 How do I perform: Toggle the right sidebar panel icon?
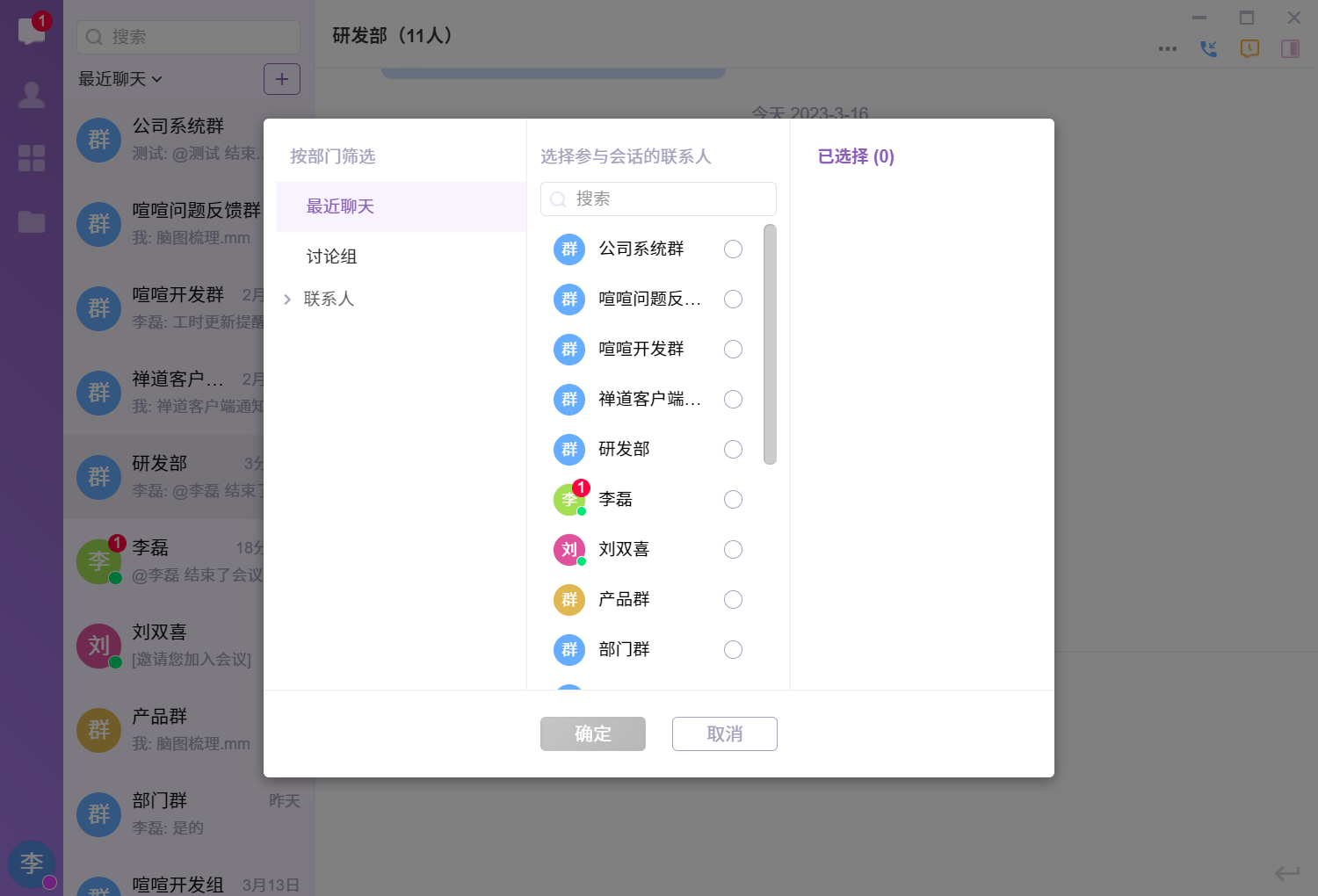[x=1290, y=48]
